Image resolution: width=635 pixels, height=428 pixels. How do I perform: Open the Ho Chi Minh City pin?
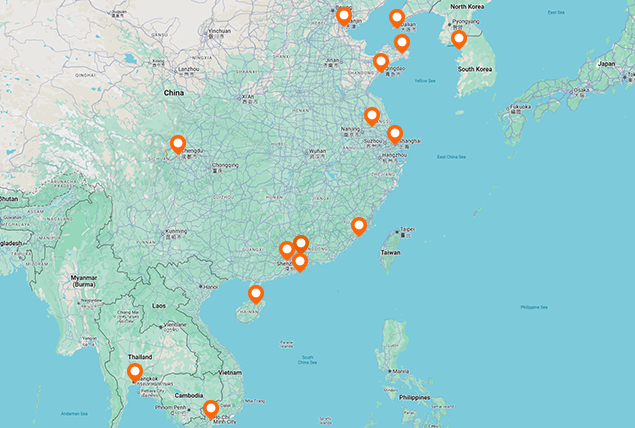tap(211, 408)
